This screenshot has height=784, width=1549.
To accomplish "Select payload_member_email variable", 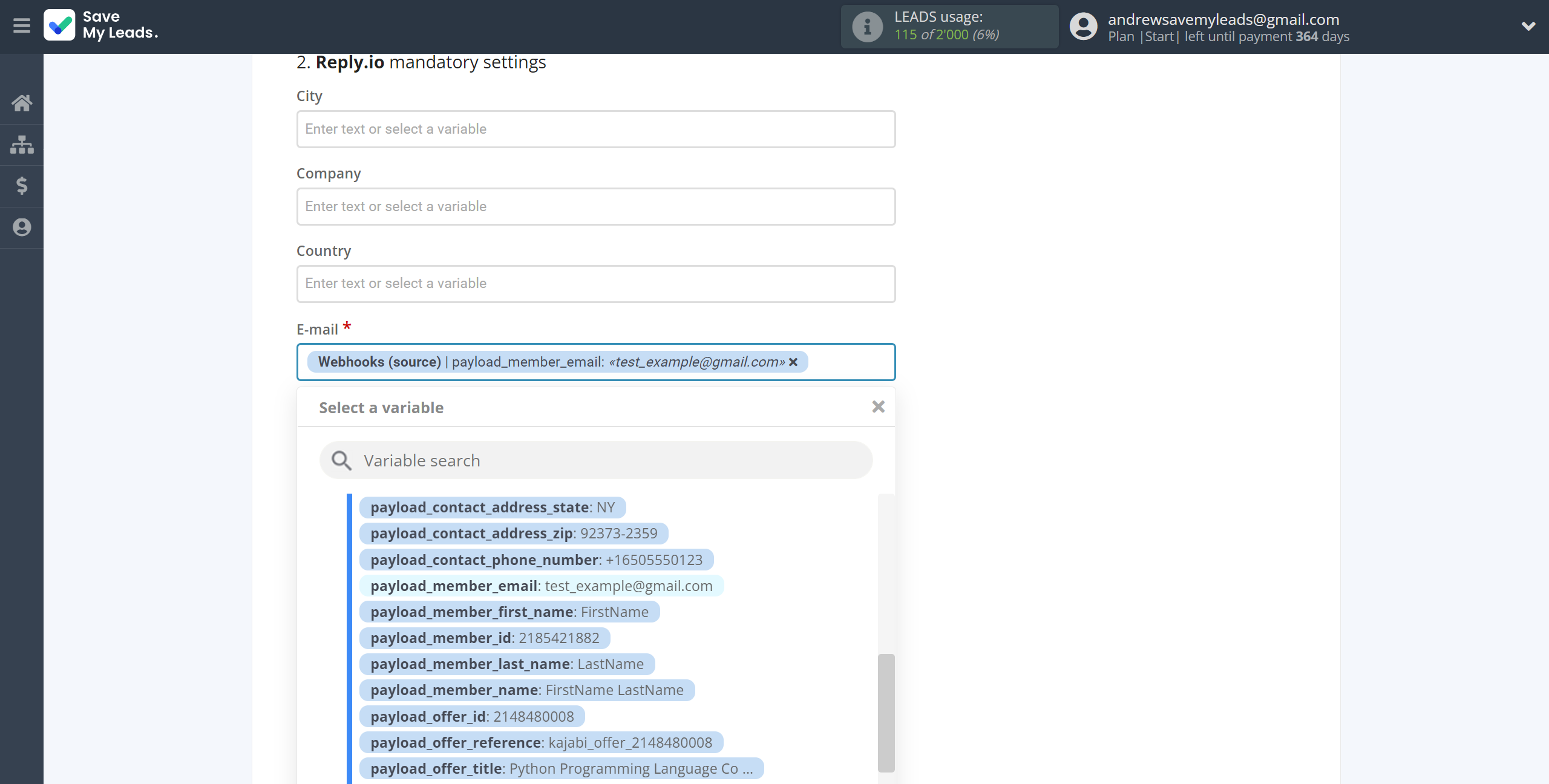I will (541, 586).
